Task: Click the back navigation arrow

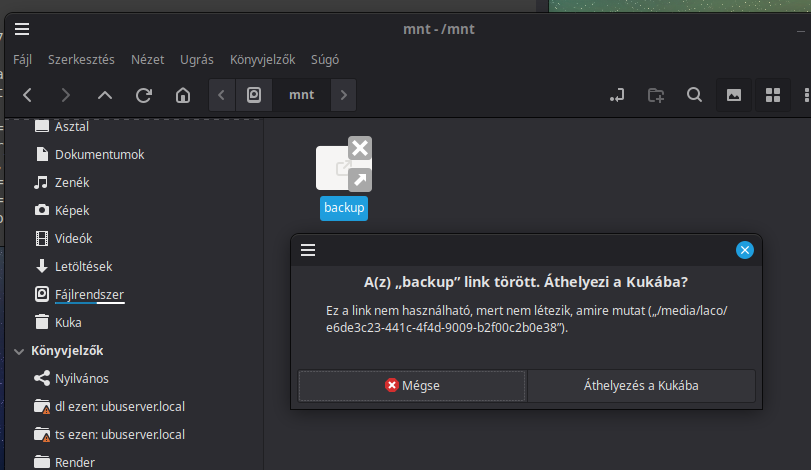Action: click(x=27, y=95)
